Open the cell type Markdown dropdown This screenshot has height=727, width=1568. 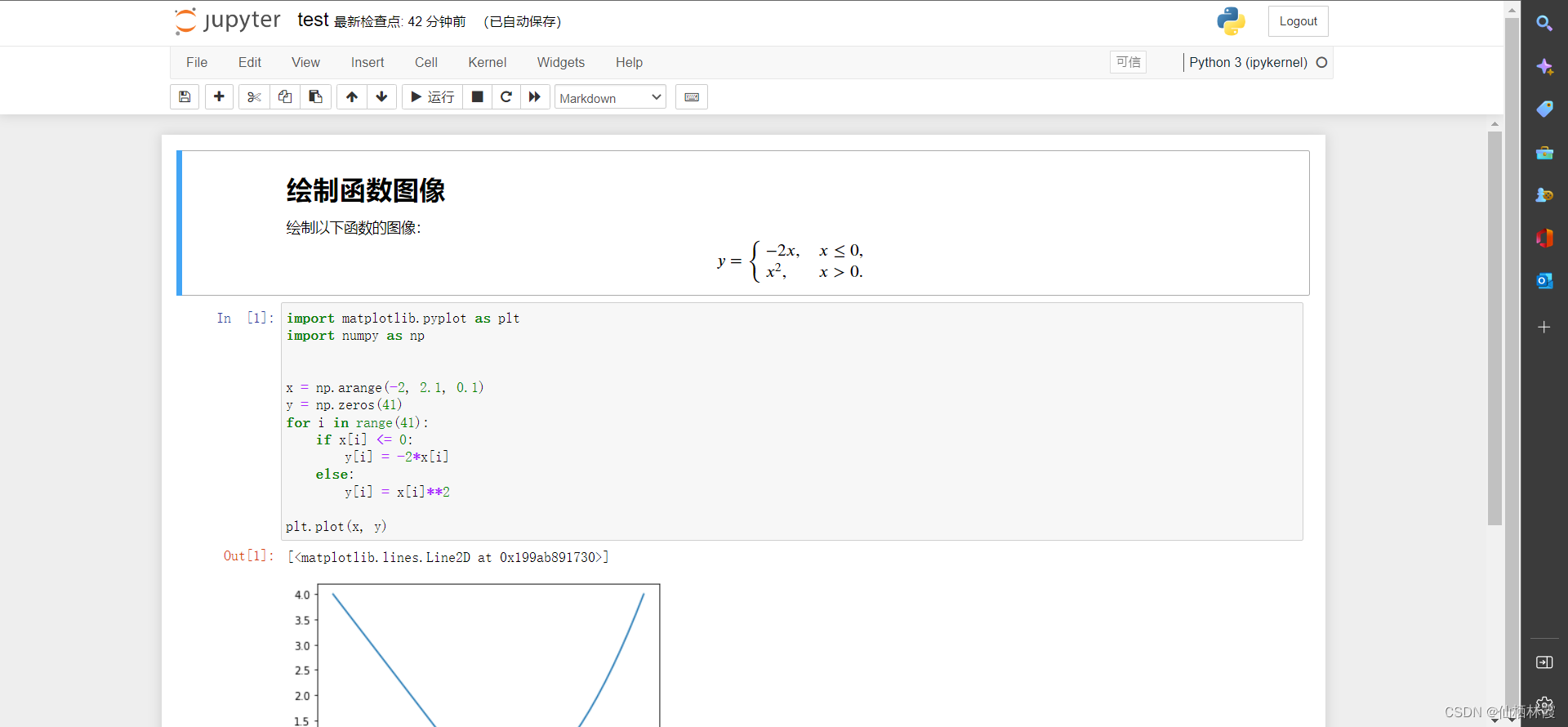click(610, 97)
